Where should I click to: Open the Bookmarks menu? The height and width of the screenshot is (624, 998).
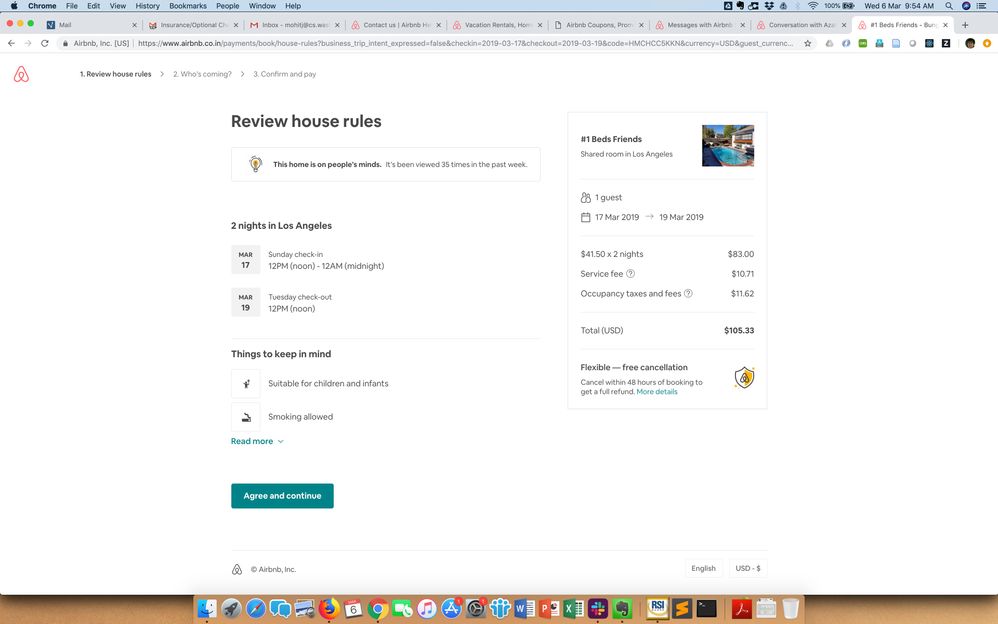pyautogui.click(x=188, y=6)
